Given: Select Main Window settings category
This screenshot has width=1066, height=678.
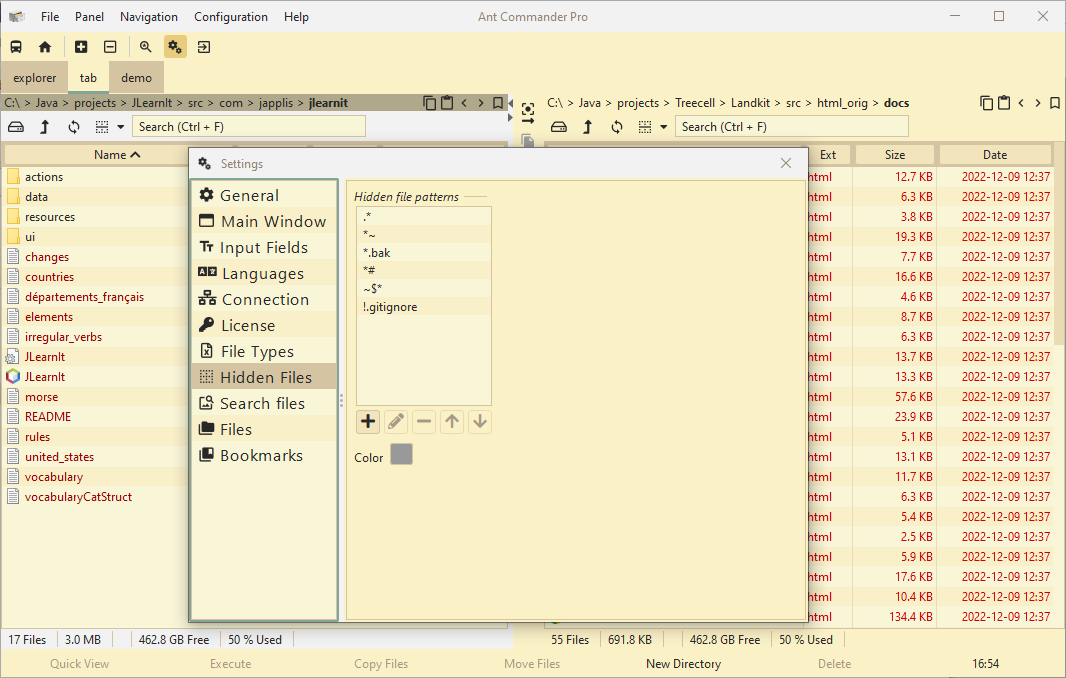Looking at the screenshot, I should tap(264, 221).
